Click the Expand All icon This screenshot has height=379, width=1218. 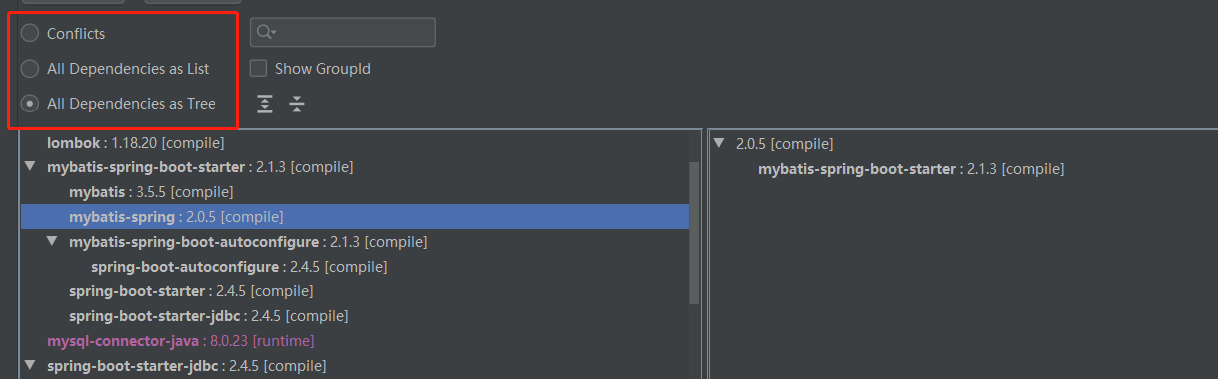pos(265,104)
